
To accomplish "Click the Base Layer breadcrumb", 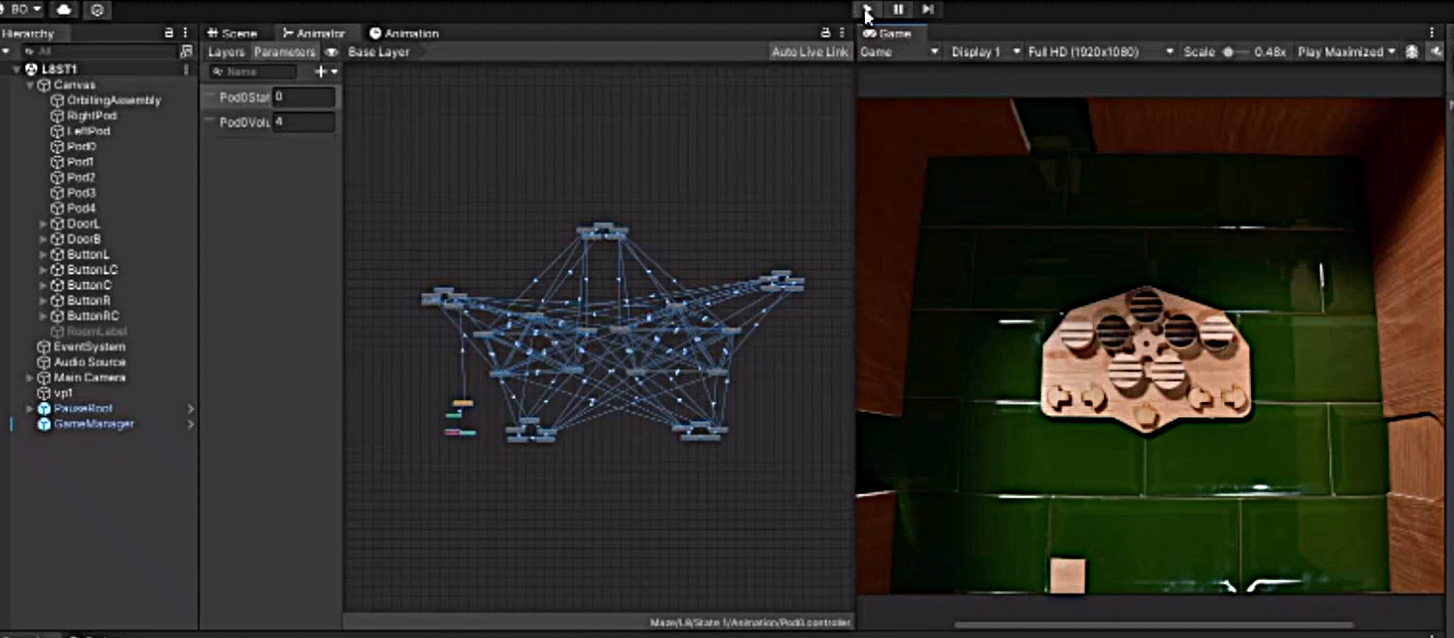I will [379, 52].
